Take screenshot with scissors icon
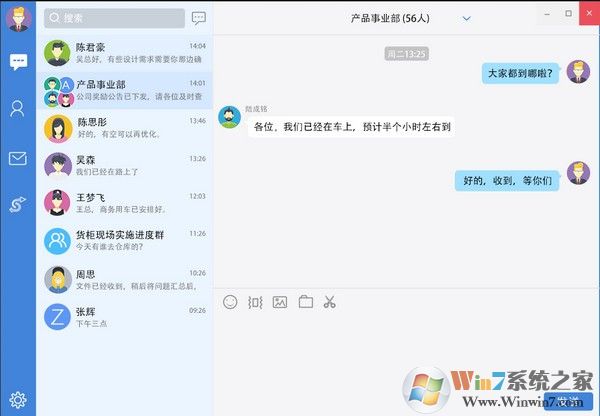The width and height of the screenshot is (600, 416). point(330,301)
